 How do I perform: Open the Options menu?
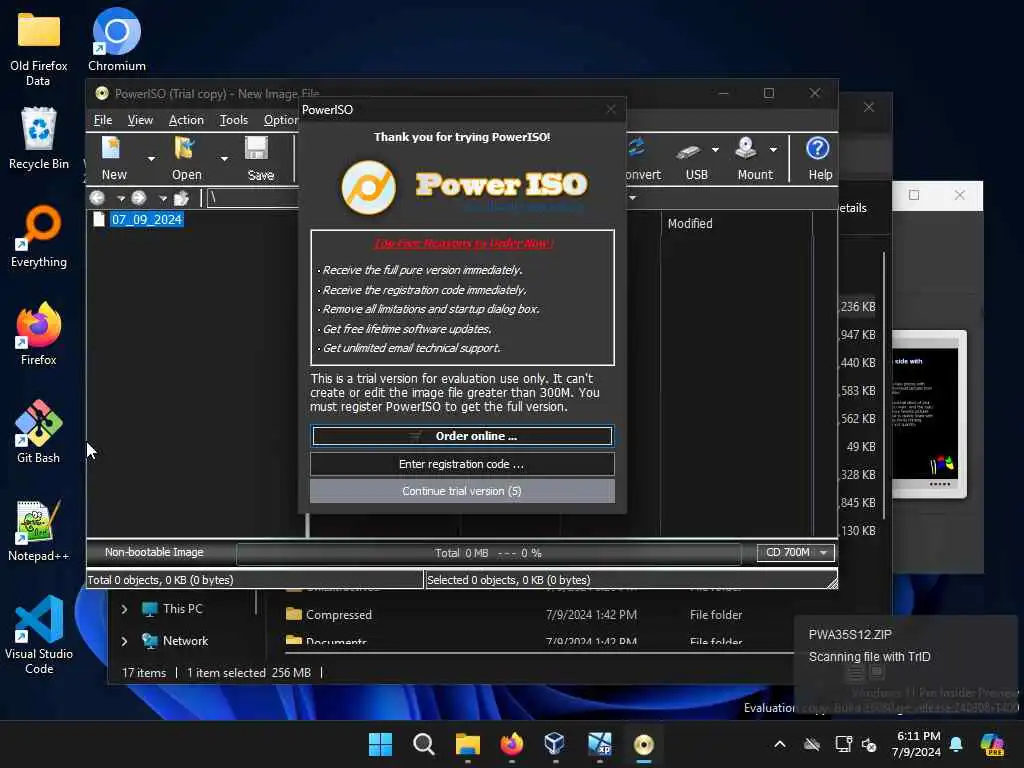pyautogui.click(x=281, y=120)
